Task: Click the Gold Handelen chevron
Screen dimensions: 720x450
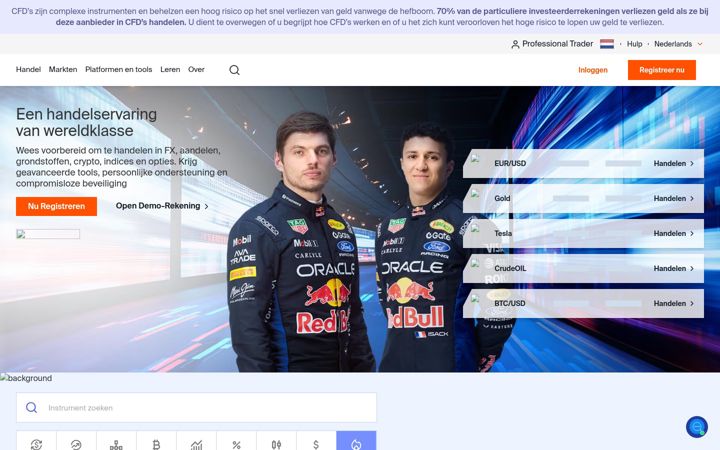Action: 692,198
